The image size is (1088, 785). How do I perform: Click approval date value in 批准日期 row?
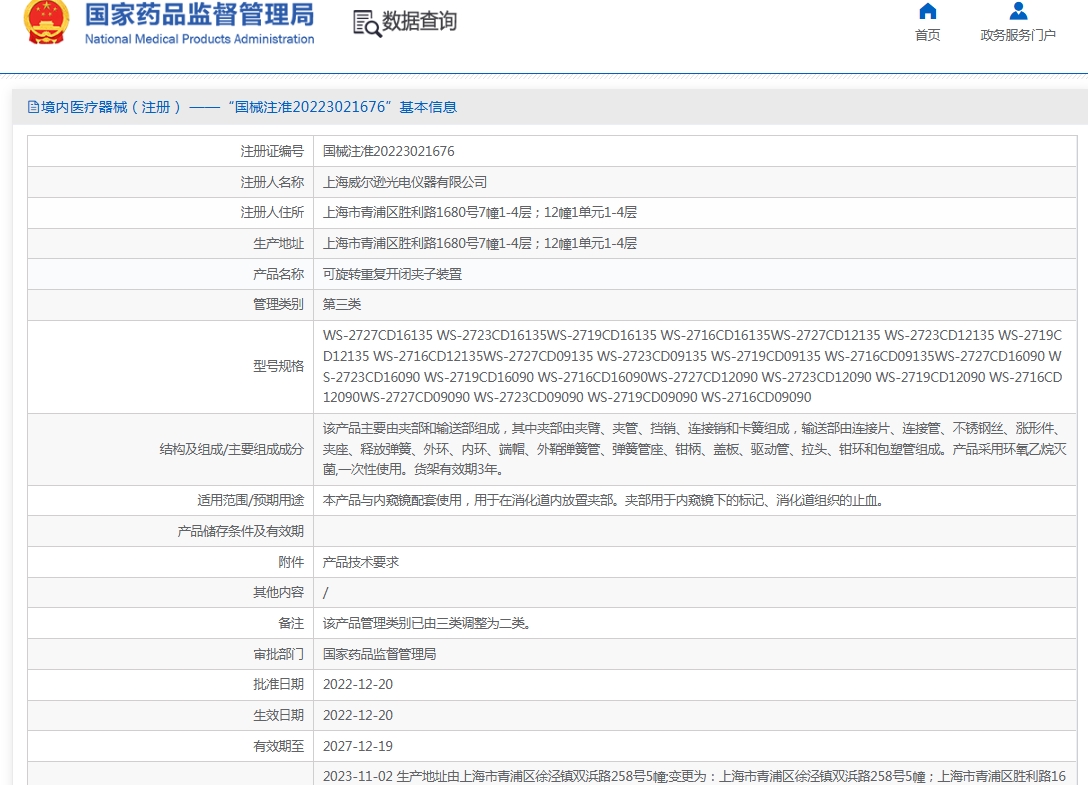pos(358,684)
